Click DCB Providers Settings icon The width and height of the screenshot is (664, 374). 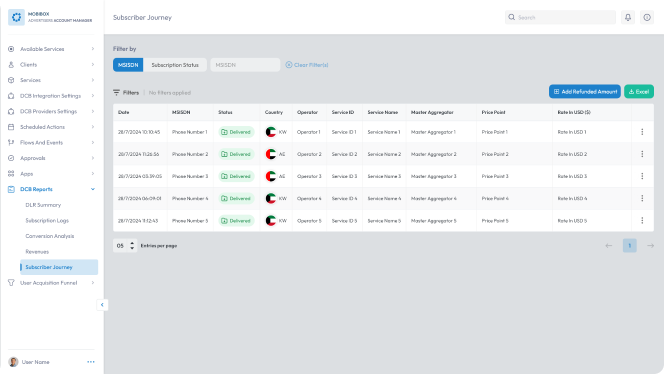(11, 111)
